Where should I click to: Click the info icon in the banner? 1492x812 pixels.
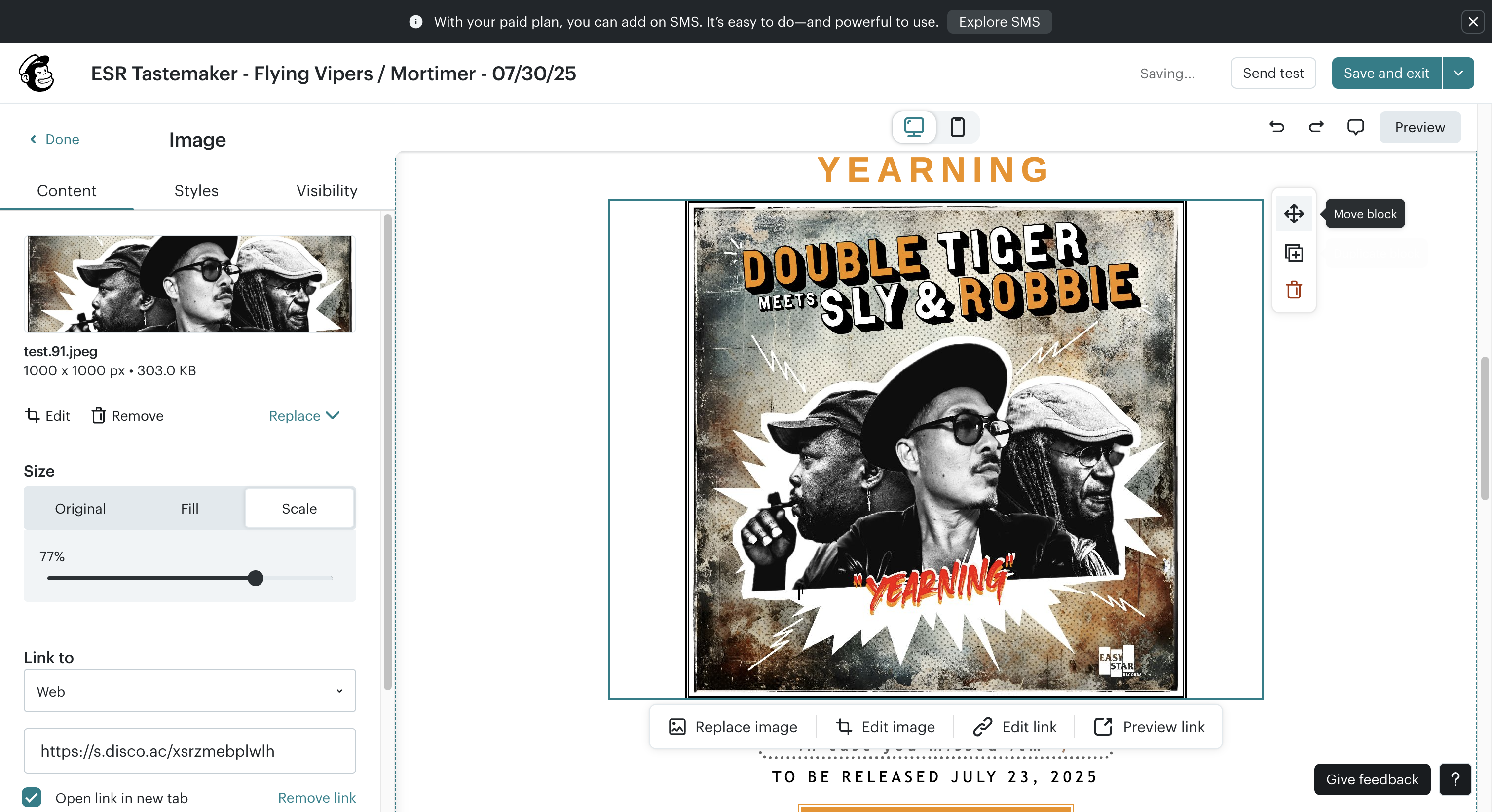coord(416,22)
